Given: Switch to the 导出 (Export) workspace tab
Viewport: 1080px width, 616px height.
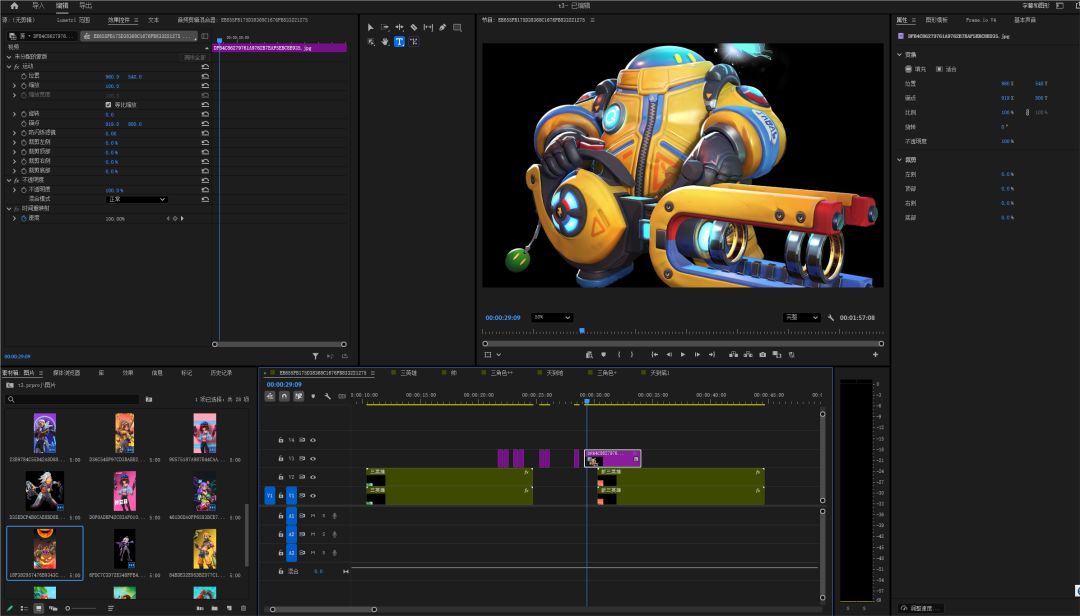Looking at the screenshot, I should [x=86, y=6].
